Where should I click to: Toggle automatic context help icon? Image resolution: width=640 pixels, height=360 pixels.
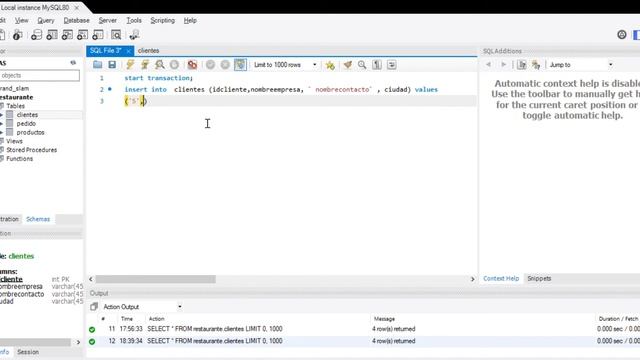click(536, 64)
